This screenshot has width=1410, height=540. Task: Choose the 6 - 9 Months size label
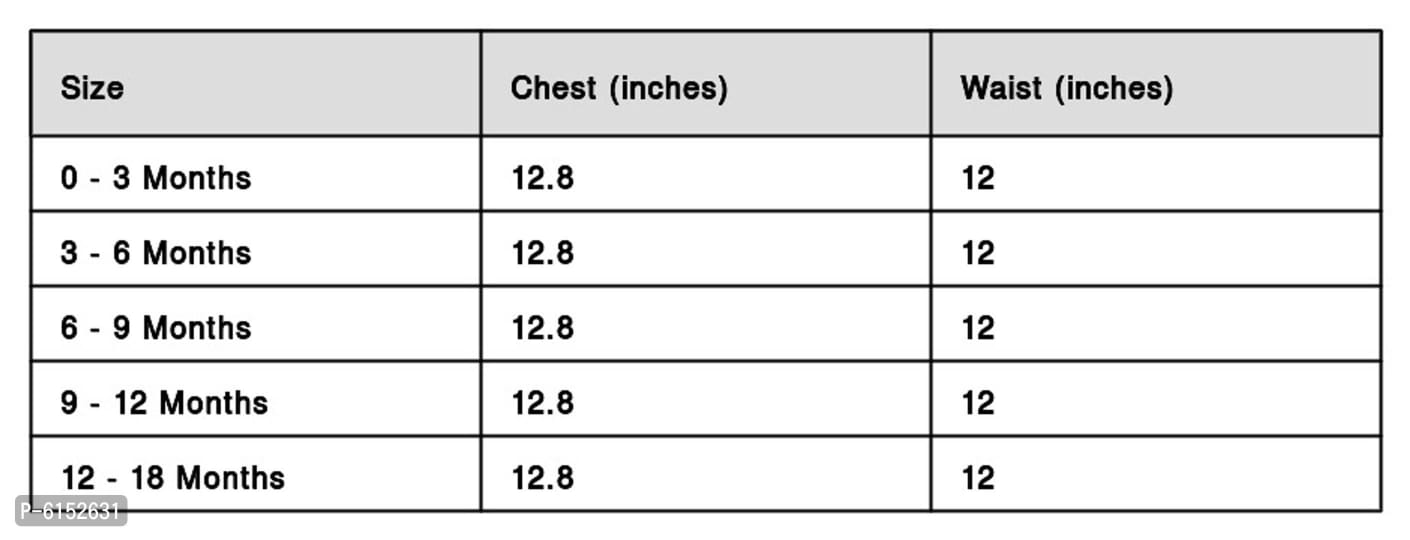[156, 328]
